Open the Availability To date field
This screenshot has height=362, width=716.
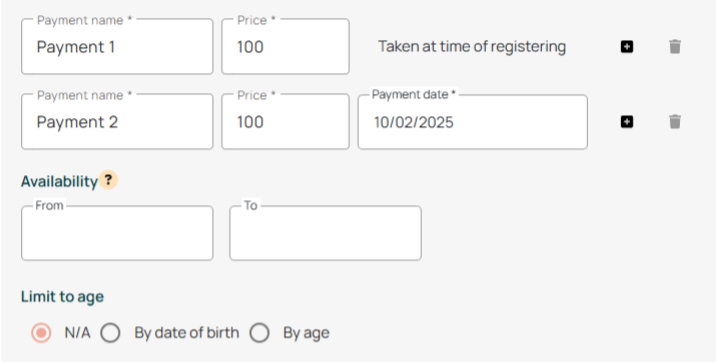tap(325, 233)
